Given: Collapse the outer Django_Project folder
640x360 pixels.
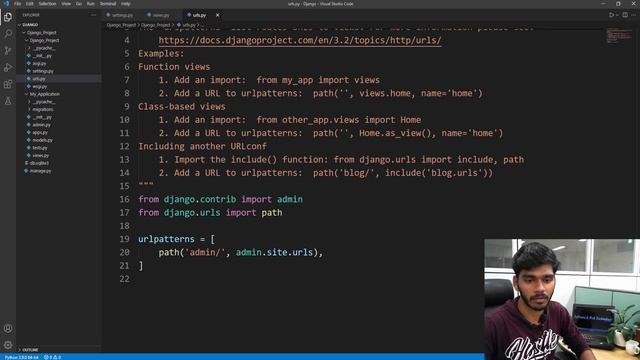Looking at the screenshot, I should tap(41, 33).
